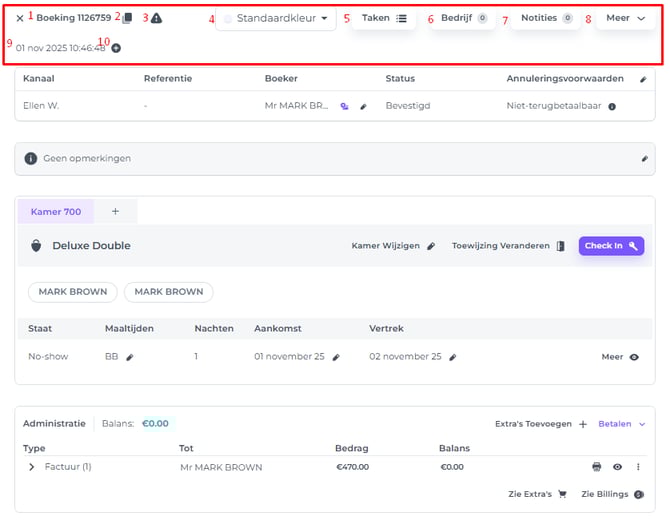The width and height of the screenshot is (670, 524).
Task: Open the Taken list button
Action: tap(384, 18)
